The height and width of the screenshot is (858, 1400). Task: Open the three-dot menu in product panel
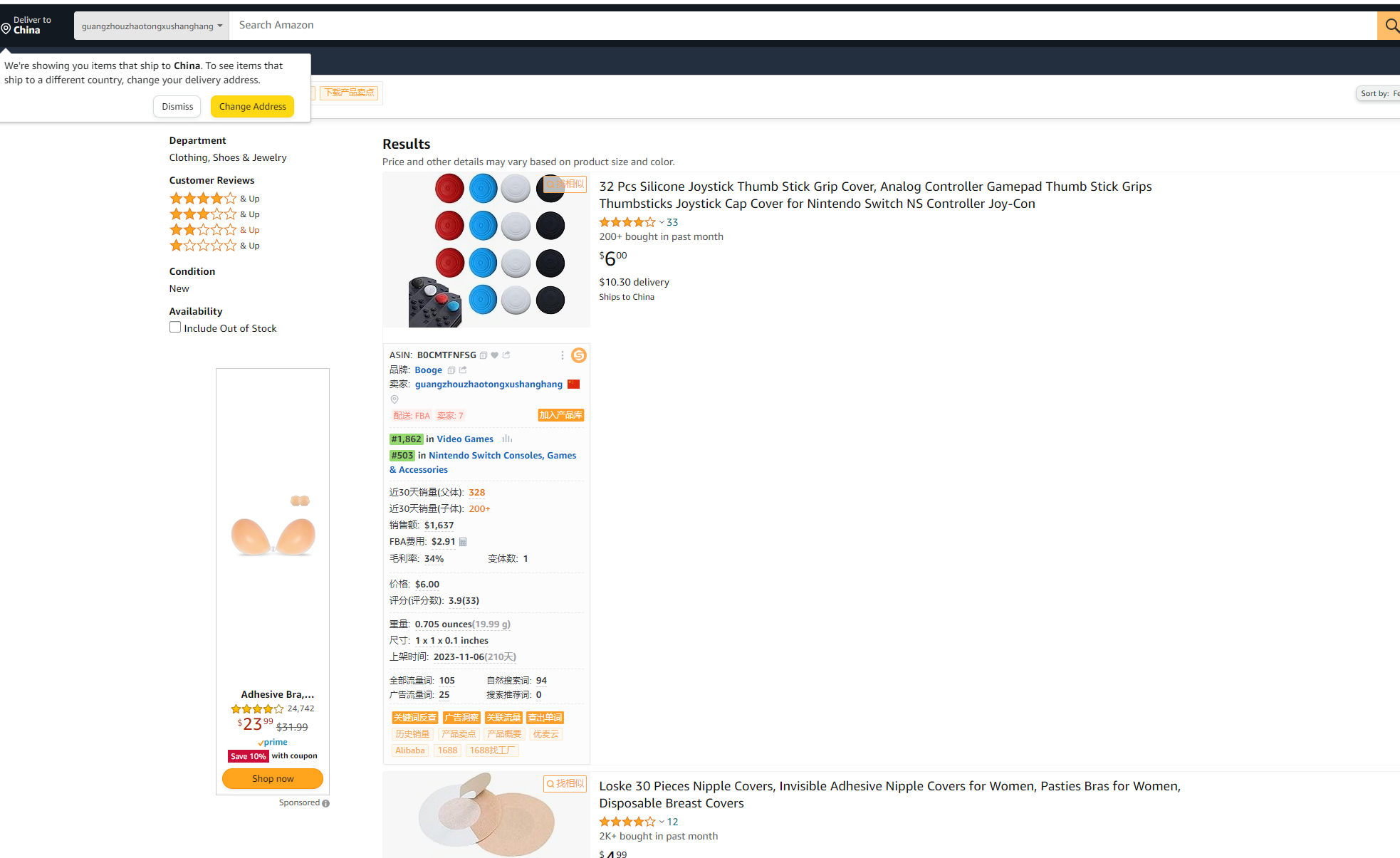(562, 355)
